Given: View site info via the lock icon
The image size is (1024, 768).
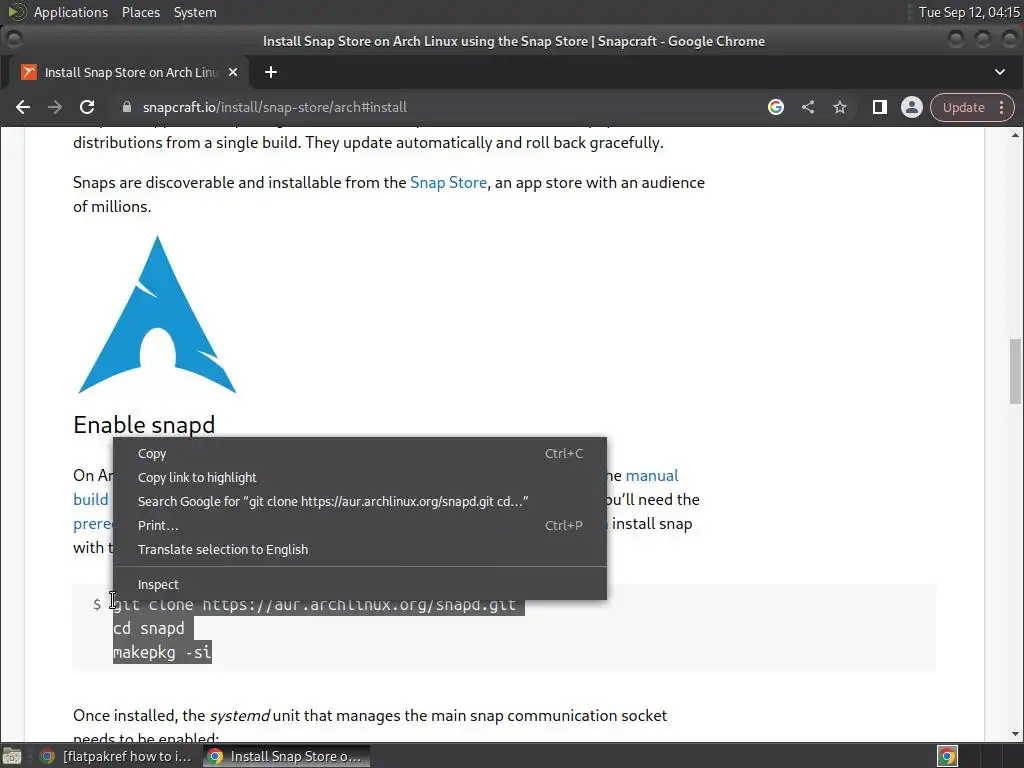Looking at the screenshot, I should pos(127,107).
